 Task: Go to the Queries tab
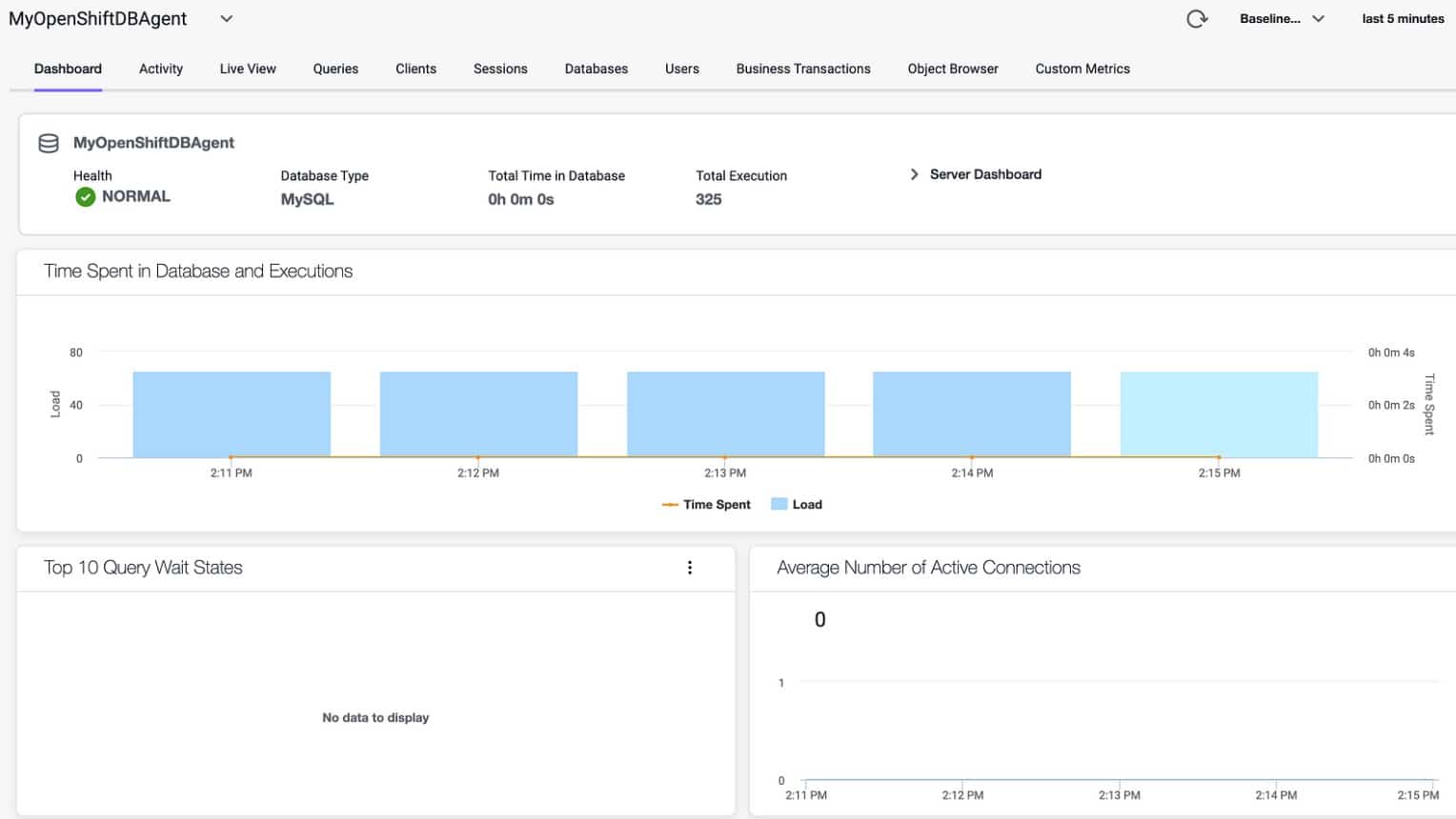[x=335, y=69]
